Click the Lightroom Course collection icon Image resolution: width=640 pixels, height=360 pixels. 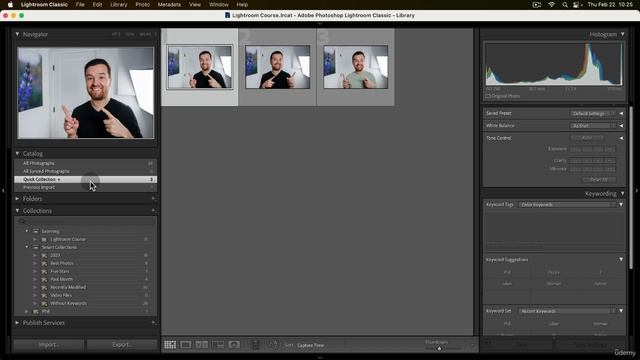coord(44,239)
